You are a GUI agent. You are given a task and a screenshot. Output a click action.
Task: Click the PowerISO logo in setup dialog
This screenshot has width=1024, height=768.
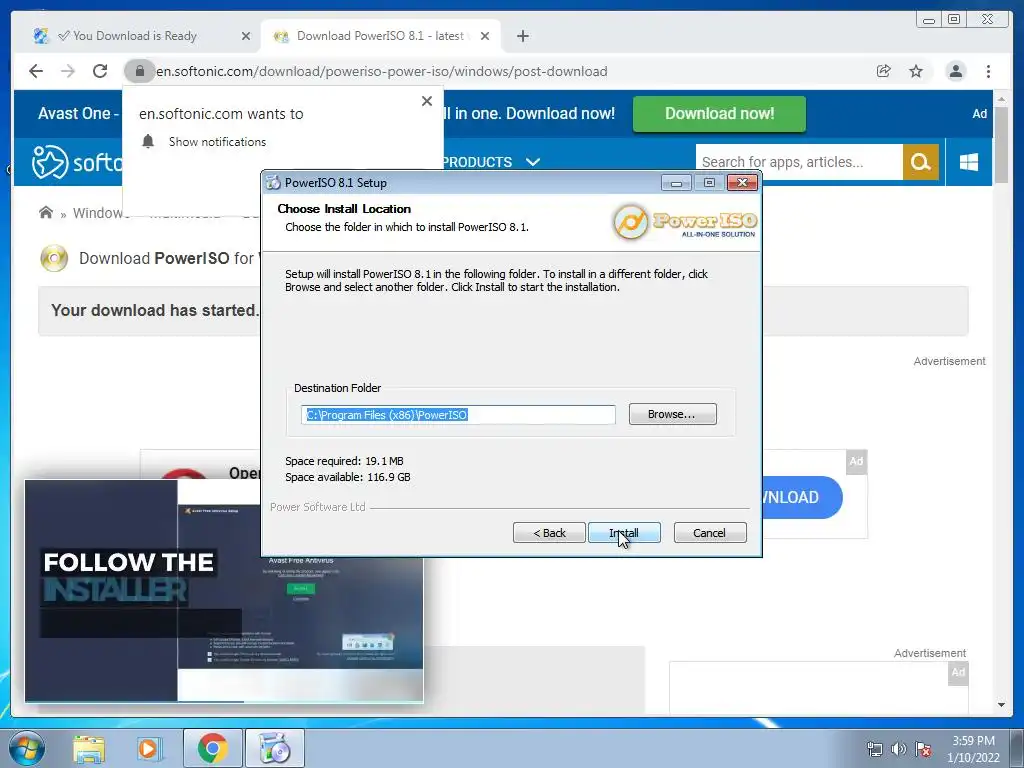(x=684, y=222)
